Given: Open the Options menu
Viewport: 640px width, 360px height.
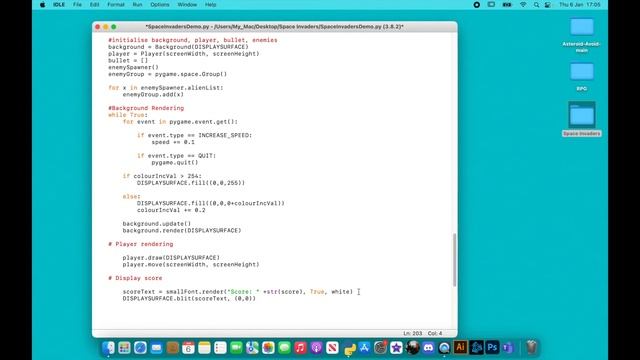Looking at the screenshot, I should click(160, 5).
